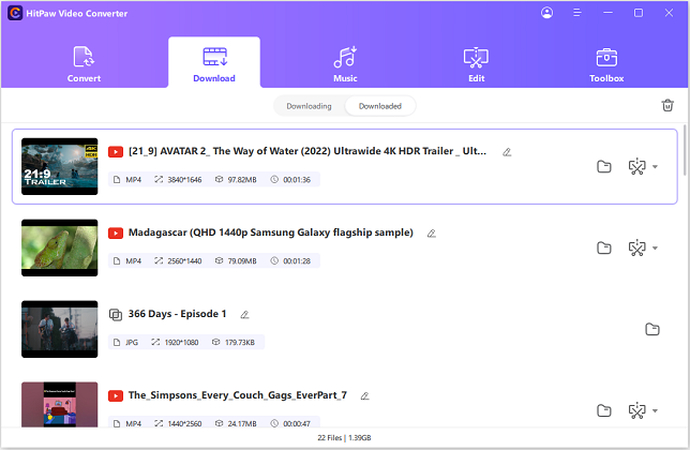Select the 366 Days - Episode 1 thumbnail

(59, 329)
